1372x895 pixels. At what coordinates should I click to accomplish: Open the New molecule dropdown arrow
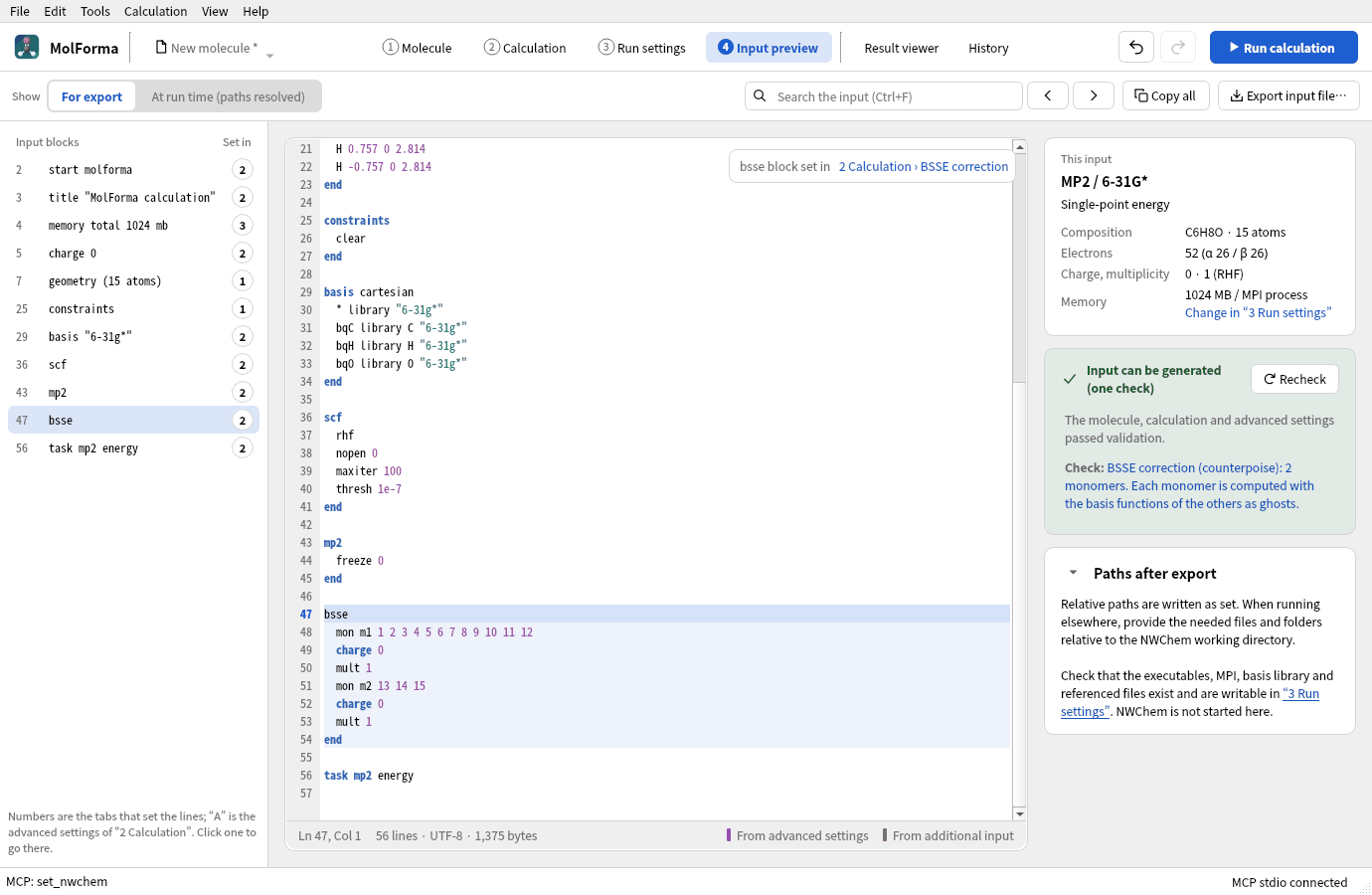269,56
